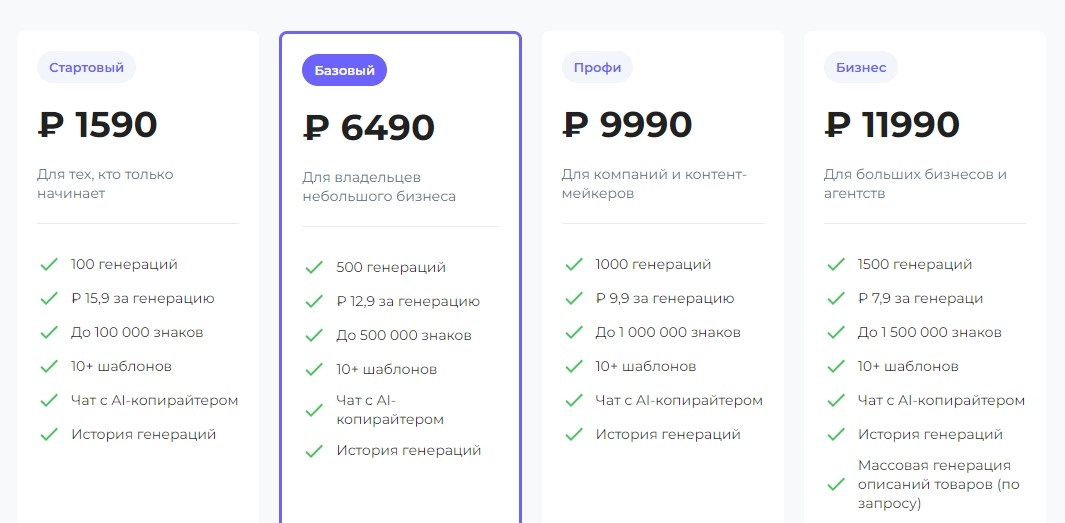Click the Стартовый plan badge

(86, 68)
